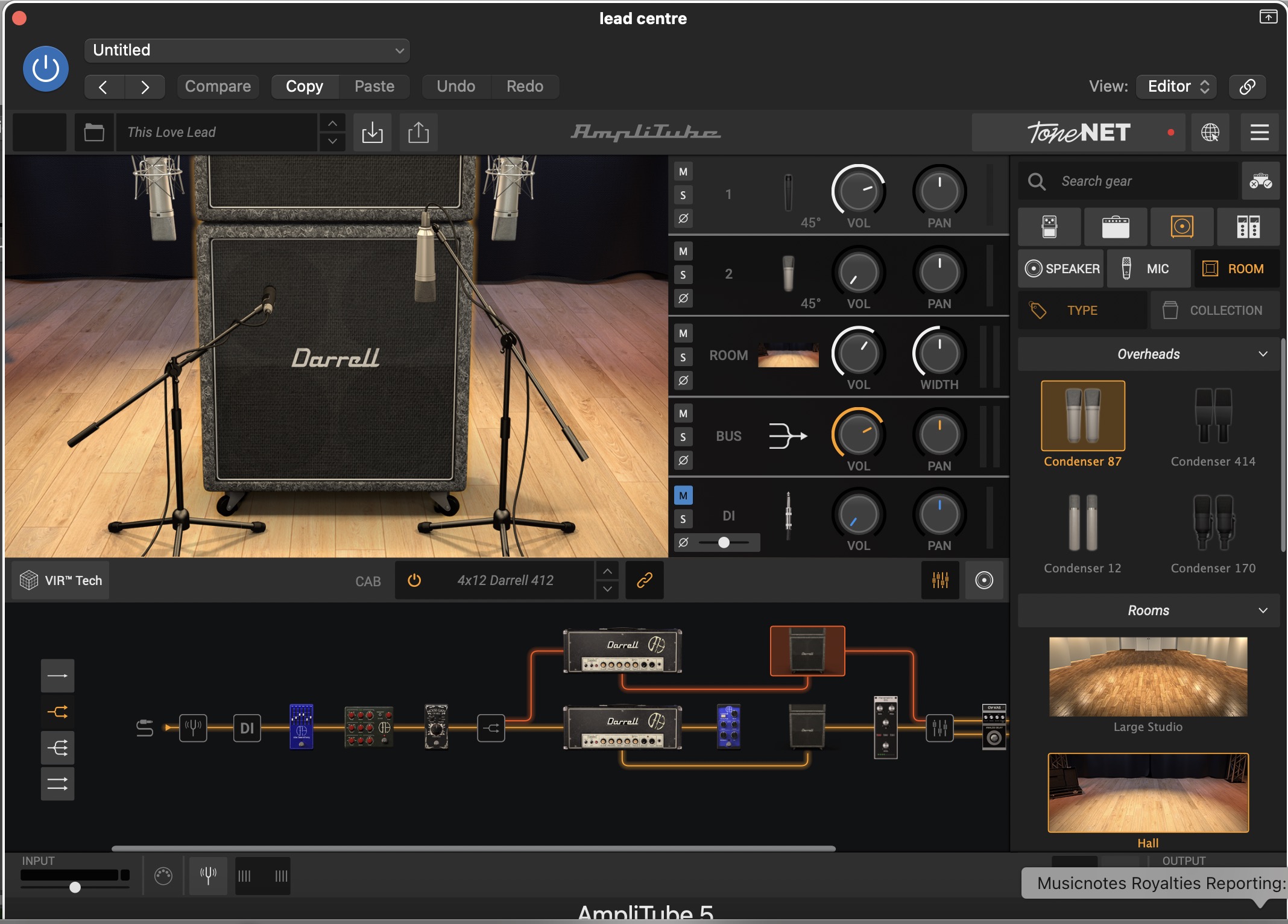1288x924 pixels.
Task: Invert phase on the ROOM channel
Action: [683, 381]
